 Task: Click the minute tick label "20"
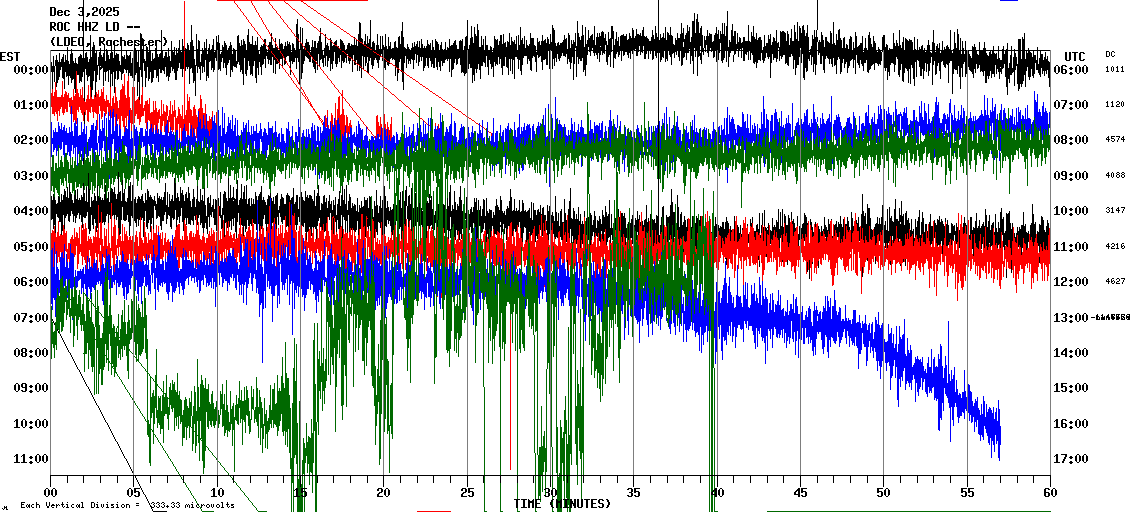383,492
